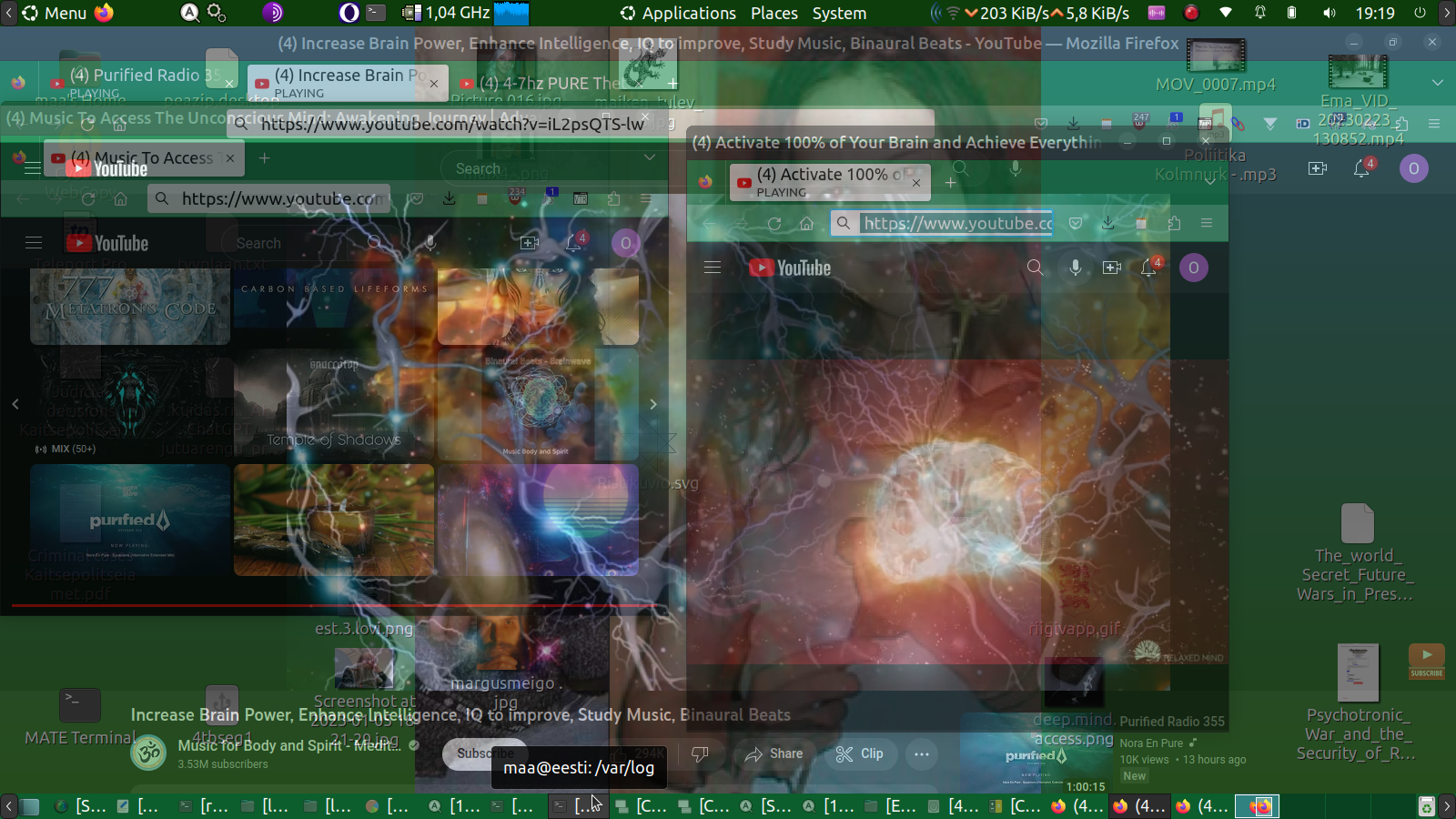Select the New filter chip
Viewport: 1456px width, 819px height.
point(1135,776)
